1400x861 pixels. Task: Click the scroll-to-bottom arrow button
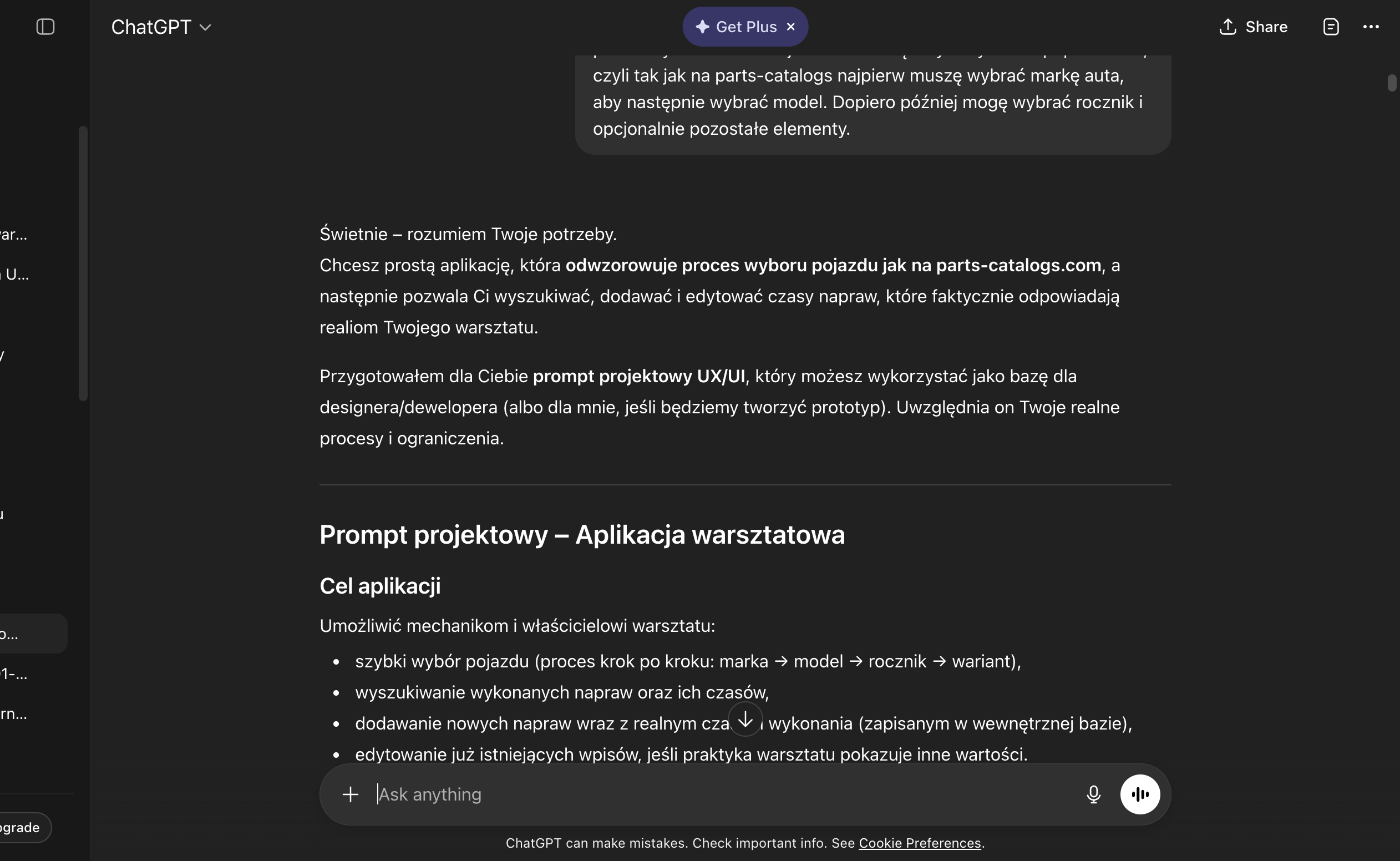(x=745, y=720)
